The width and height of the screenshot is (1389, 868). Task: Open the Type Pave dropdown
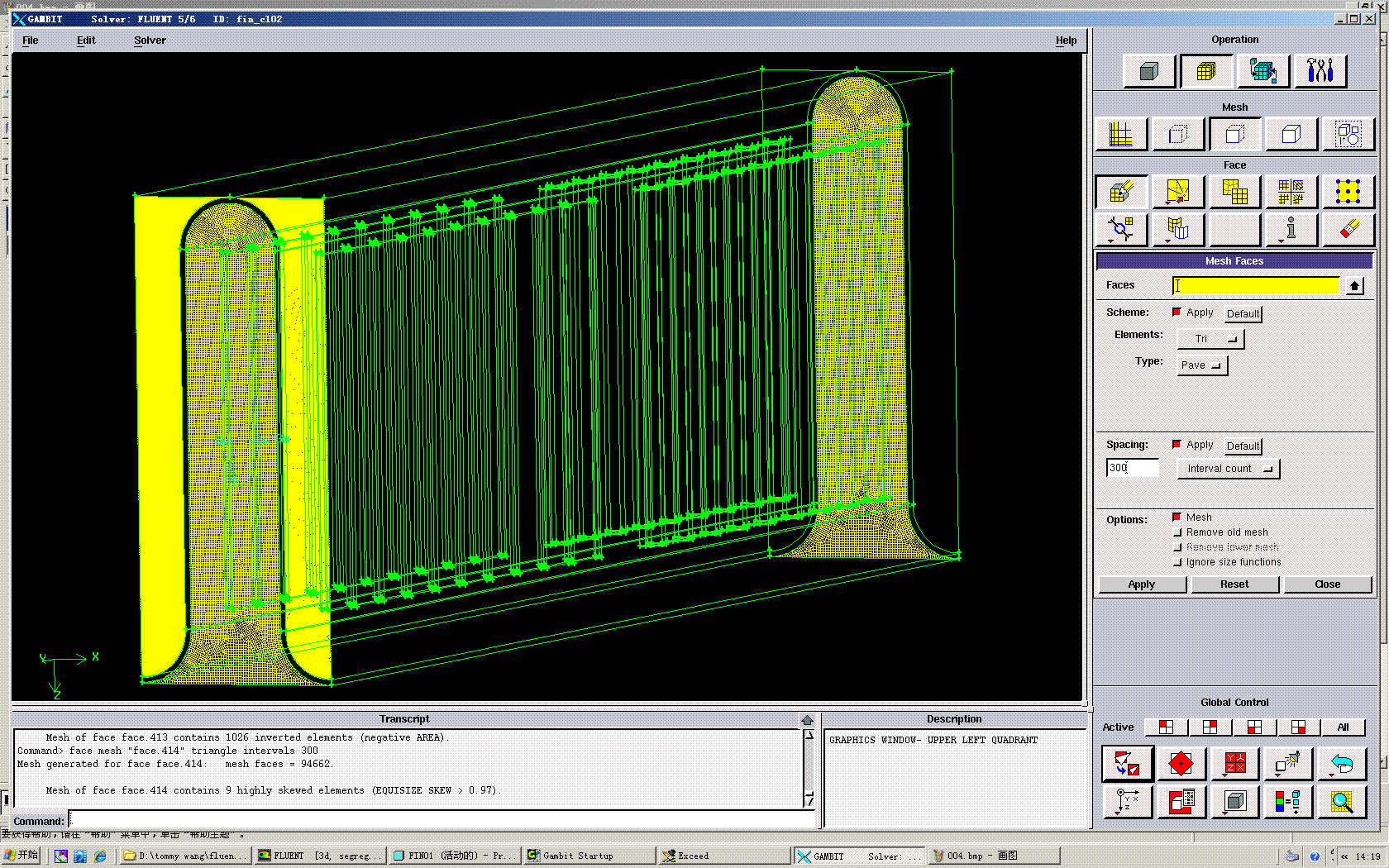pyautogui.click(x=1202, y=365)
